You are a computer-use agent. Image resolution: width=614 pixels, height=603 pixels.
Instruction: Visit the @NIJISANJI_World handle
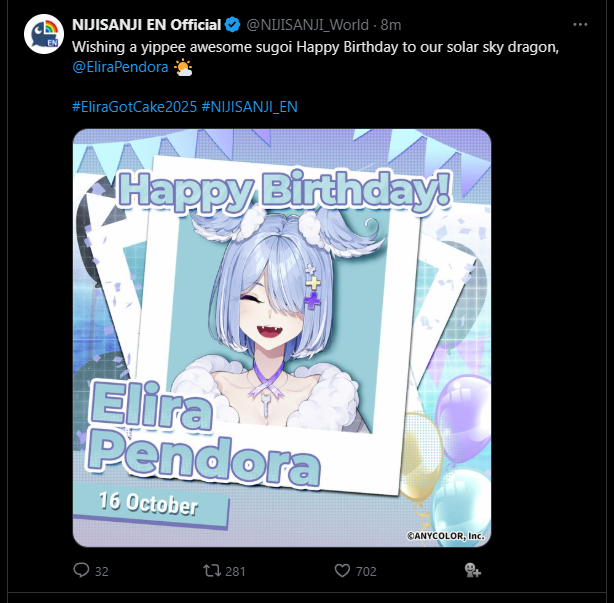tap(307, 25)
